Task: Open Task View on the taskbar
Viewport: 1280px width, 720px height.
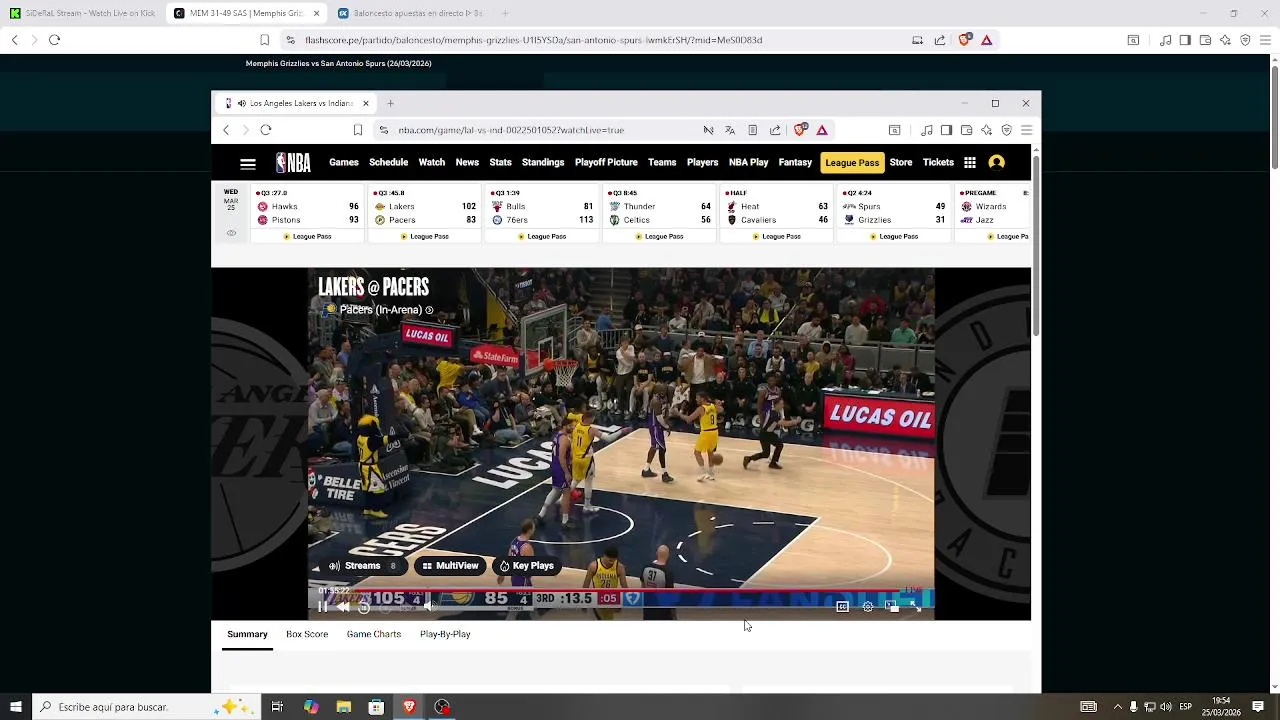Action: pos(277,707)
